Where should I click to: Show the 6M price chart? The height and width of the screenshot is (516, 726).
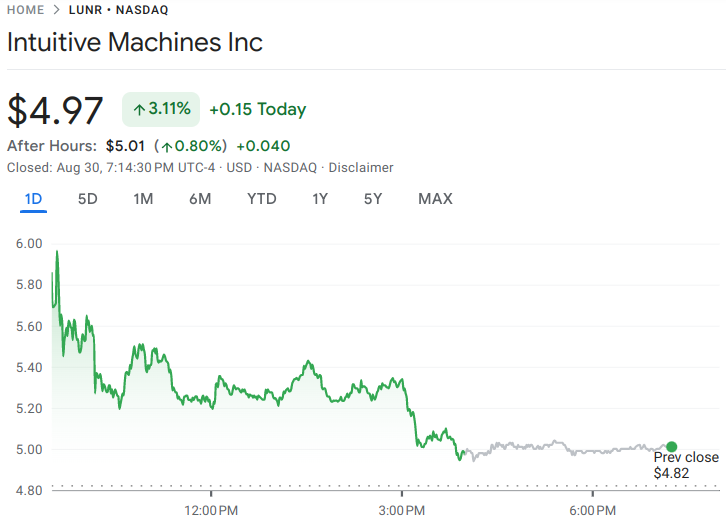[200, 199]
